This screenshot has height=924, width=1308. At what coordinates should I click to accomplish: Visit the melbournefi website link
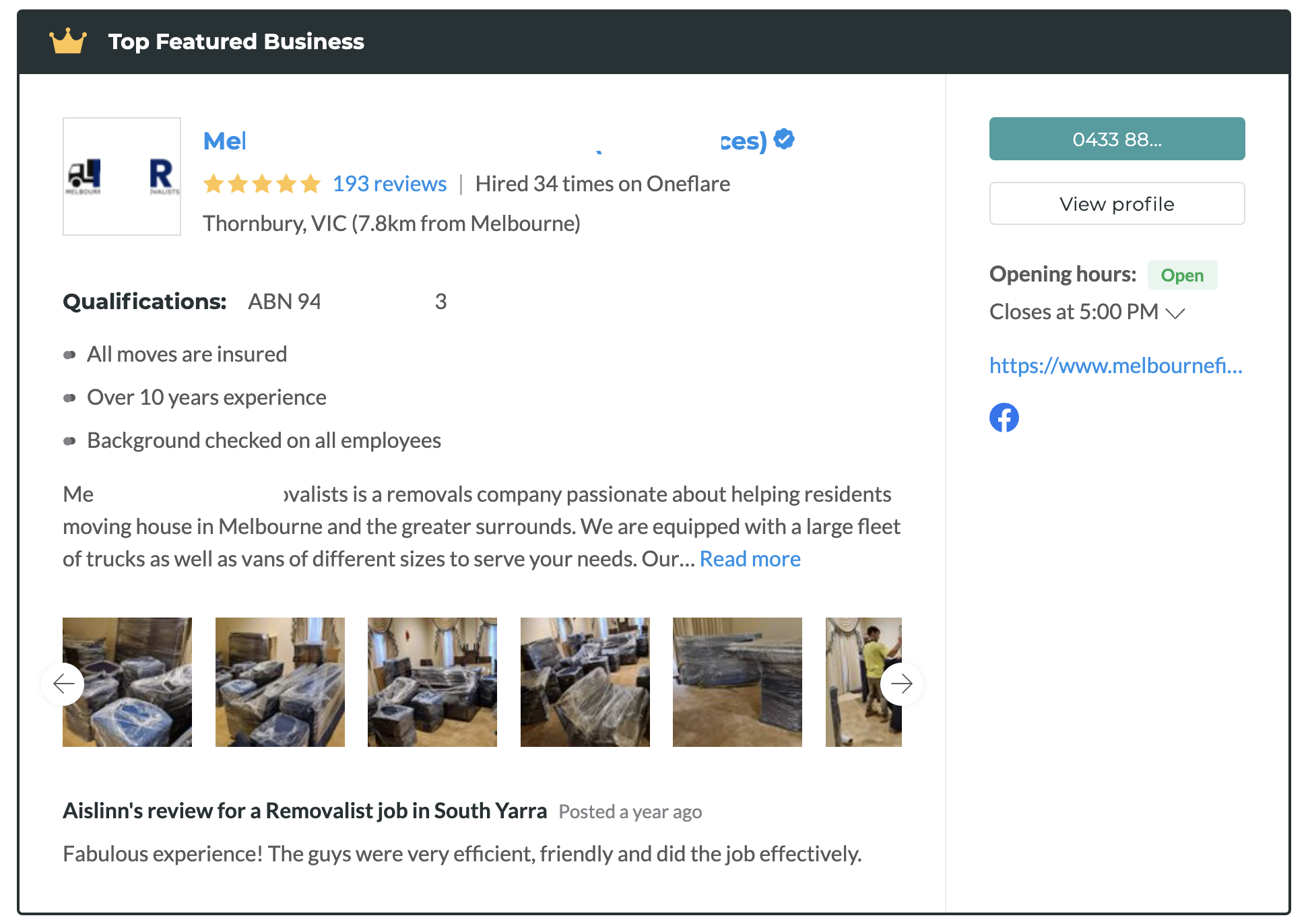(x=1115, y=366)
